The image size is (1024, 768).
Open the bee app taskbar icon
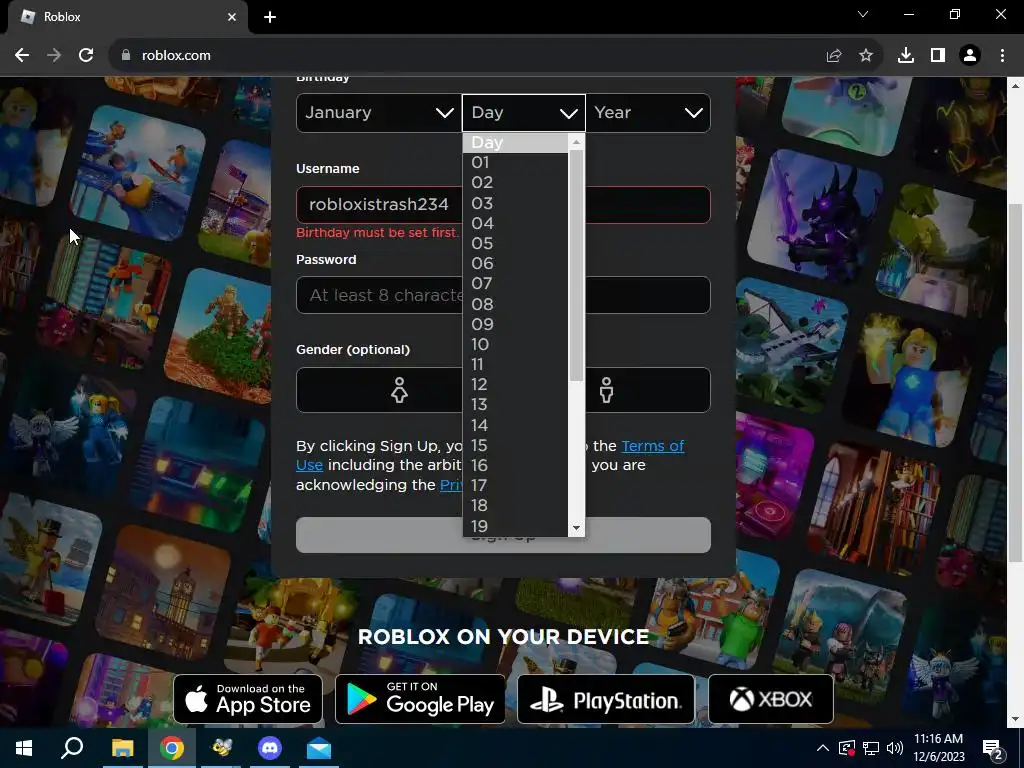(221, 748)
